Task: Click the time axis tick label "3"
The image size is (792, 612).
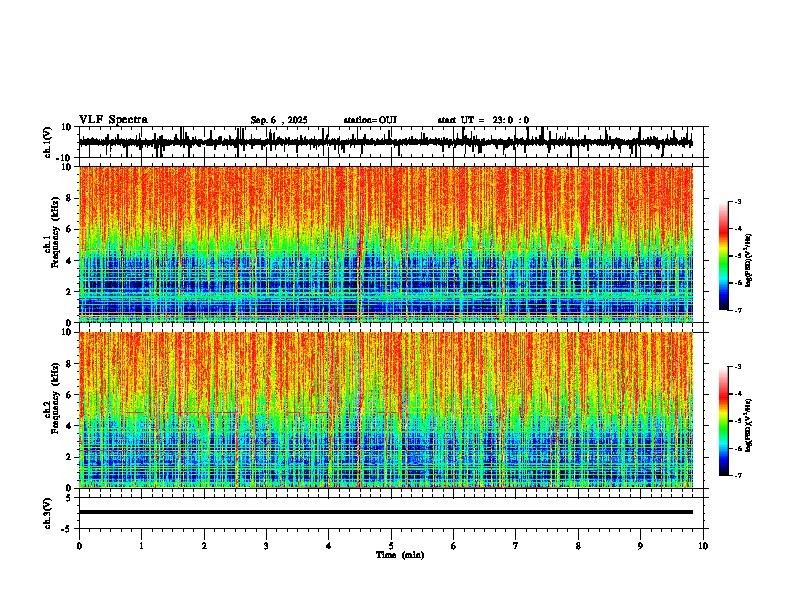Action: [266, 546]
